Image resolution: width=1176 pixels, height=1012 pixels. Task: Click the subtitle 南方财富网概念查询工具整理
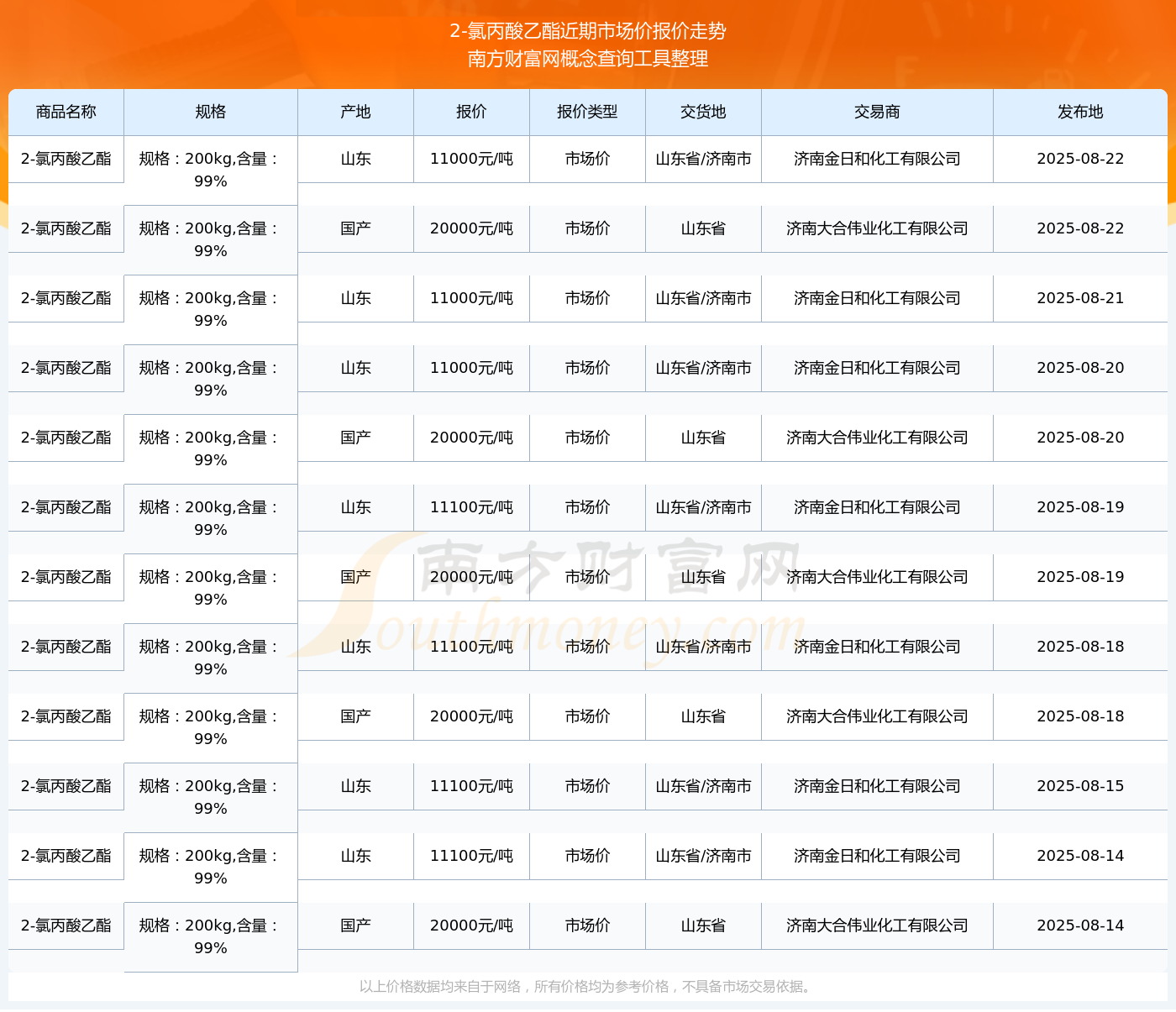click(588, 59)
